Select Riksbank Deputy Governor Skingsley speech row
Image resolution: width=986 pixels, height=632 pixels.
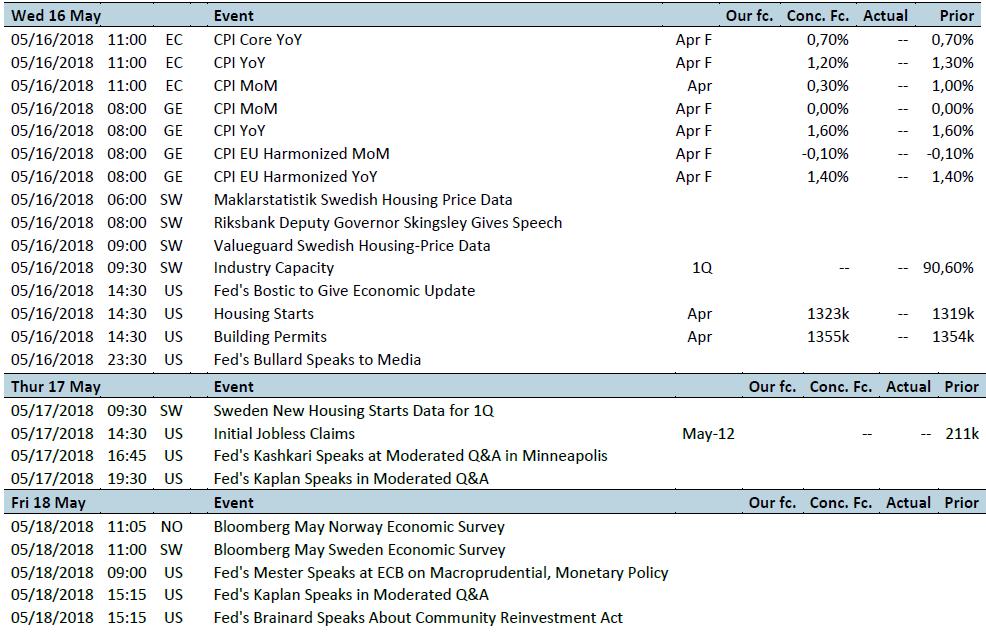[x=493, y=223]
